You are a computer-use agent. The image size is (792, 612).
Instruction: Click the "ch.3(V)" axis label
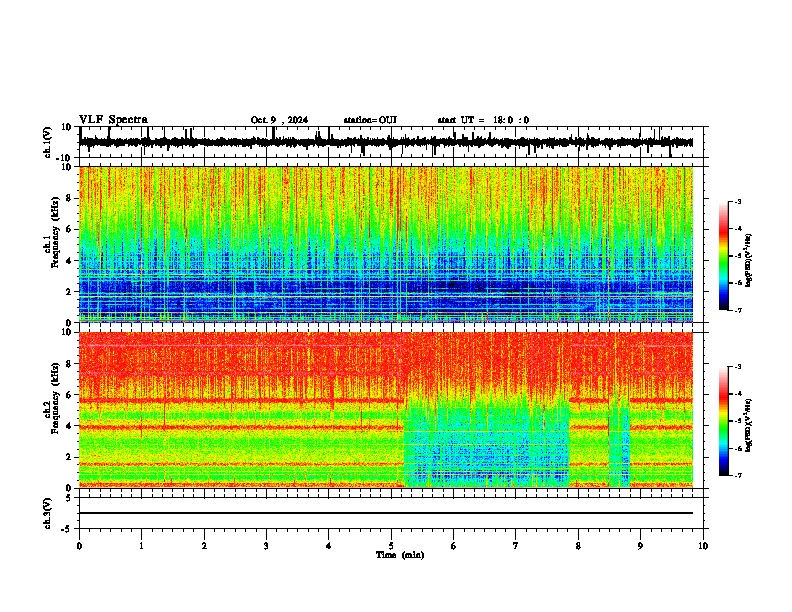(48, 513)
